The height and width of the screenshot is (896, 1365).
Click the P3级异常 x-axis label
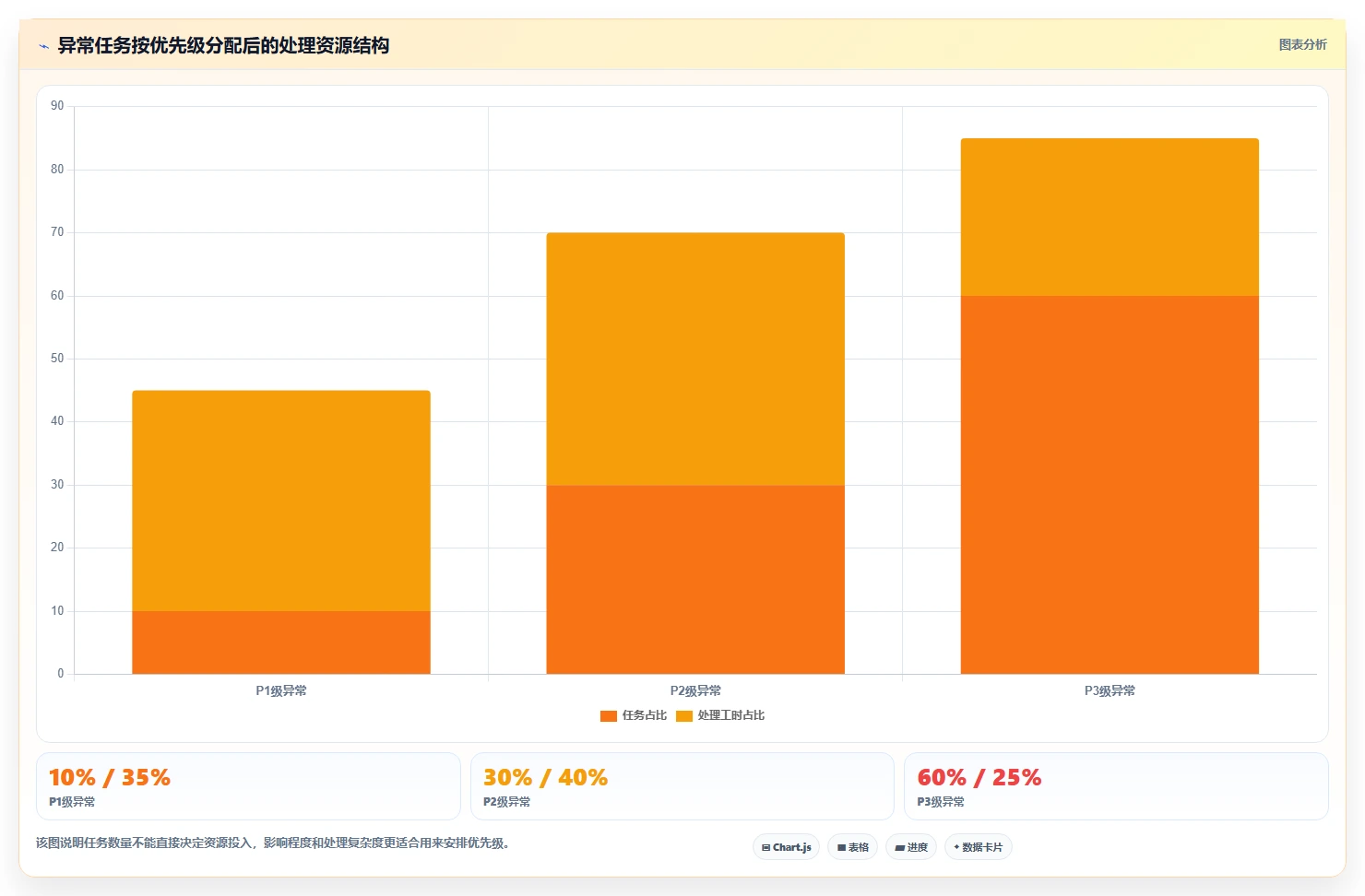[x=1110, y=690]
